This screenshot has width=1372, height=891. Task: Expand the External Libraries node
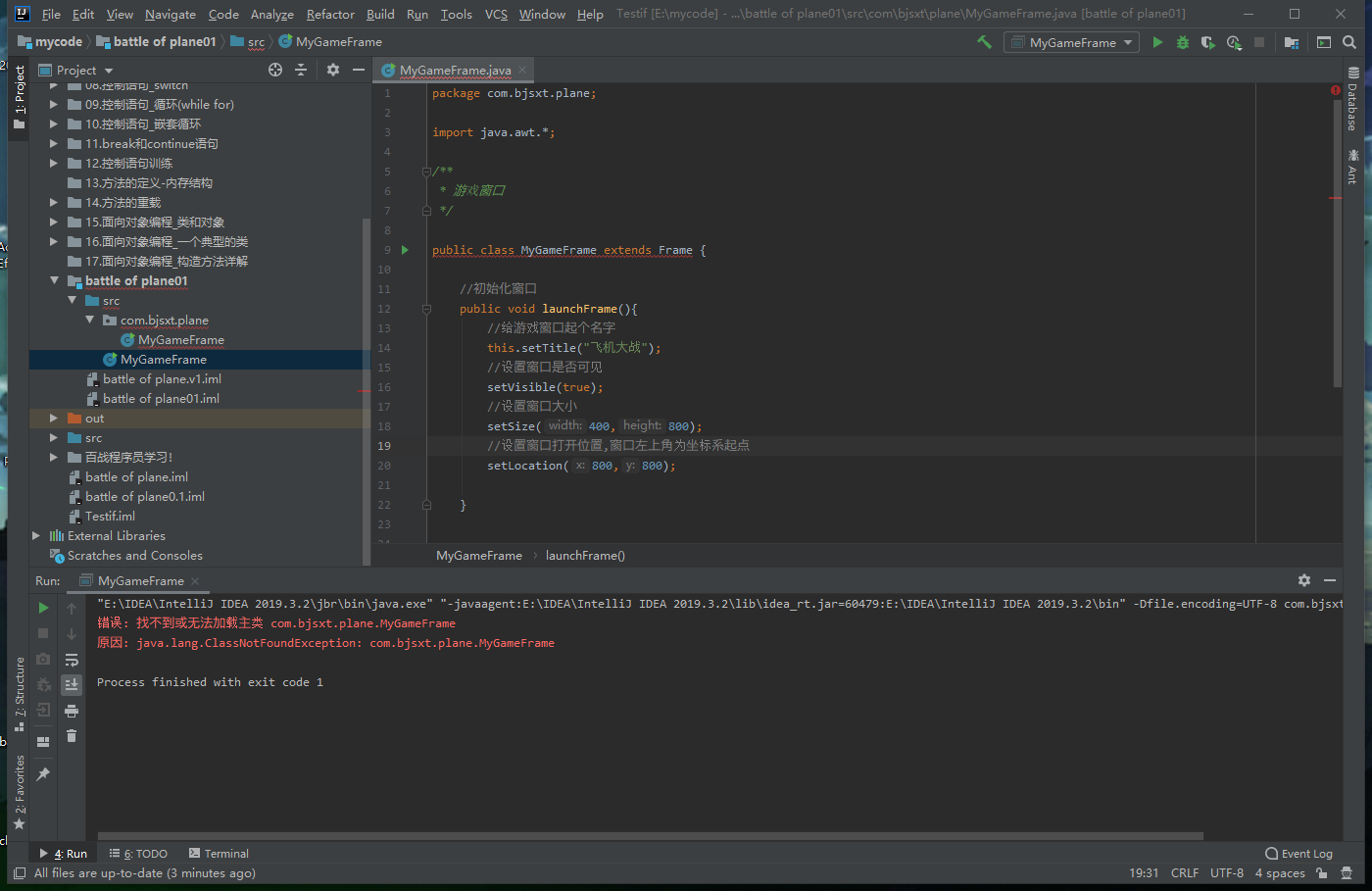point(36,535)
